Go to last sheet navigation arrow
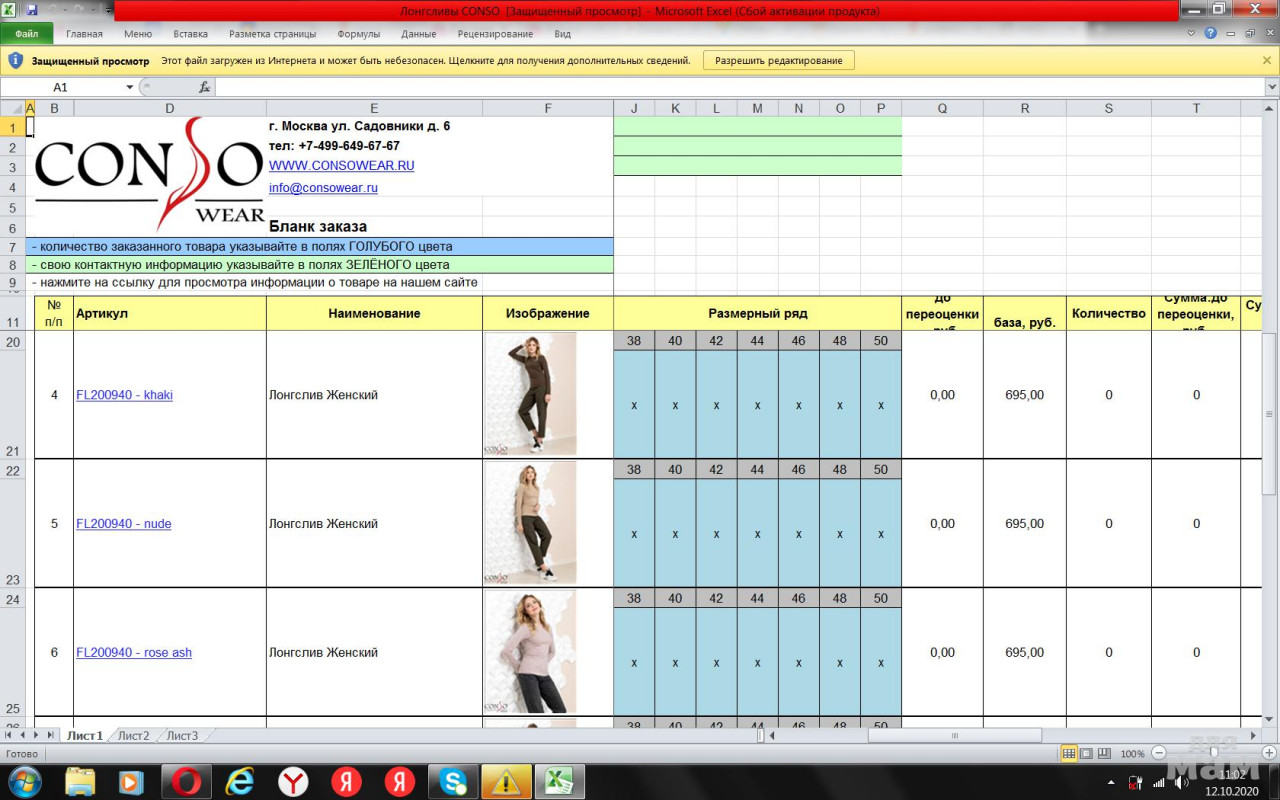1280x800 pixels. click(52, 735)
